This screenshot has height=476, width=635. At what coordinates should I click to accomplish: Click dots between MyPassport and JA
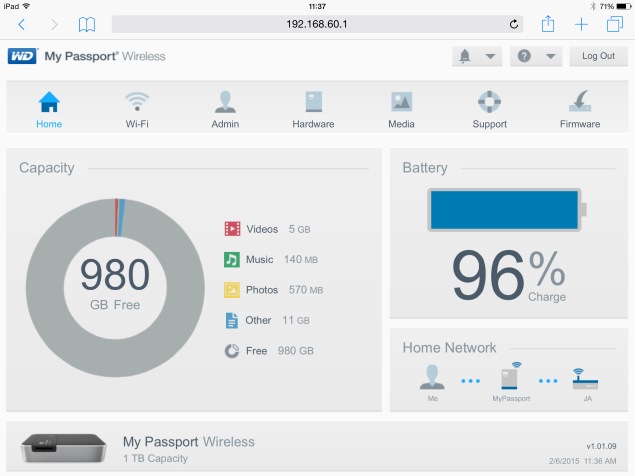point(548,381)
